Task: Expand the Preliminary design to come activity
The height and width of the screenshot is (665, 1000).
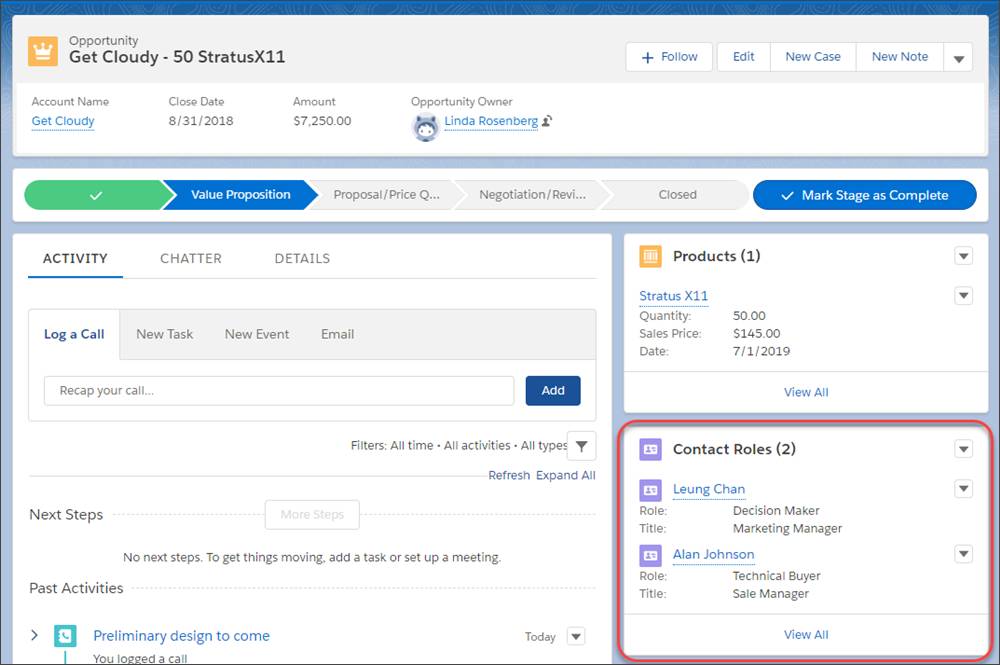Action: [34, 635]
